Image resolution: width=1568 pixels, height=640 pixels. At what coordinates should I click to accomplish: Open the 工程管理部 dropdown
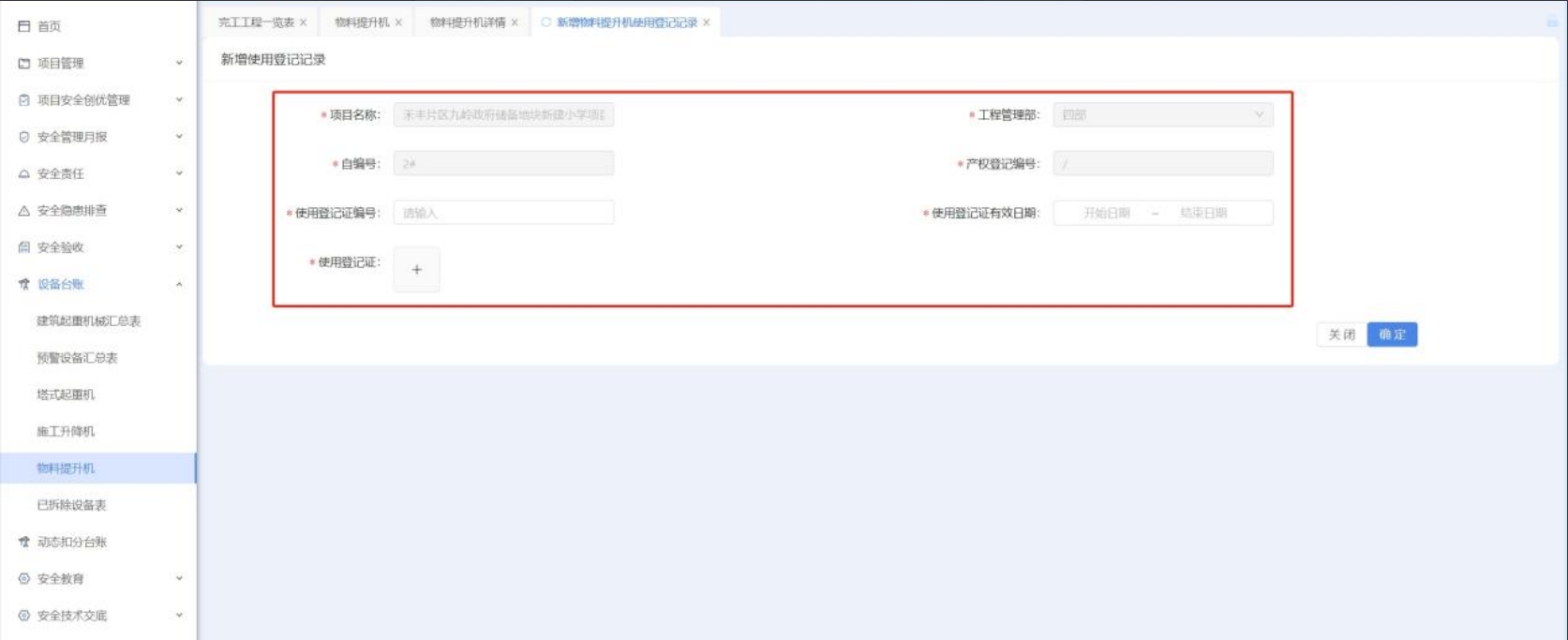click(x=1162, y=115)
